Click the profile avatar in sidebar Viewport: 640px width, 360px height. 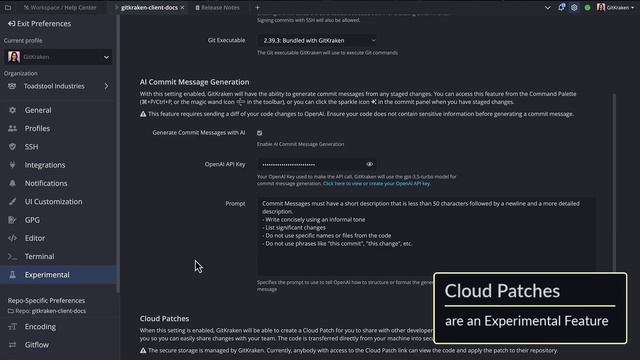(14, 57)
